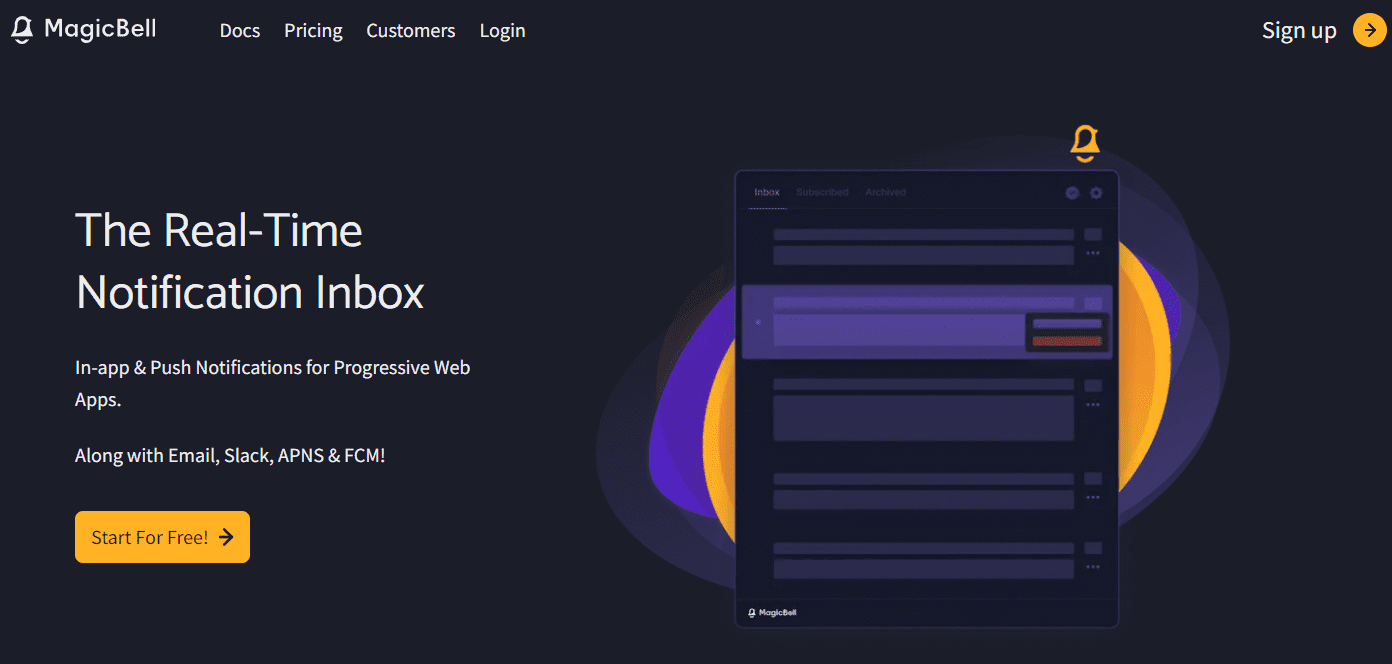This screenshot has width=1392, height=664.
Task: Click the text "In-app & Push Notifications for Progressive Web Apps."
Action: pyautogui.click(x=273, y=383)
